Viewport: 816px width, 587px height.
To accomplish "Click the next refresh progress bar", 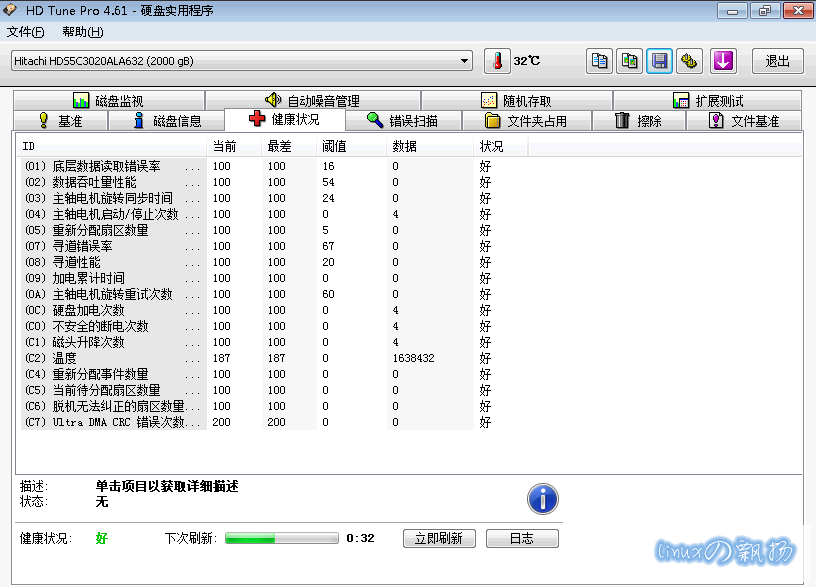I will tap(281, 538).
